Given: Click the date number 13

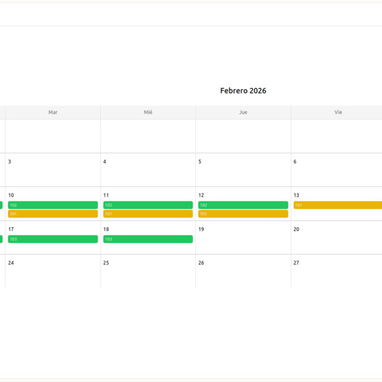Looking at the screenshot, I should [x=296, y=195].
